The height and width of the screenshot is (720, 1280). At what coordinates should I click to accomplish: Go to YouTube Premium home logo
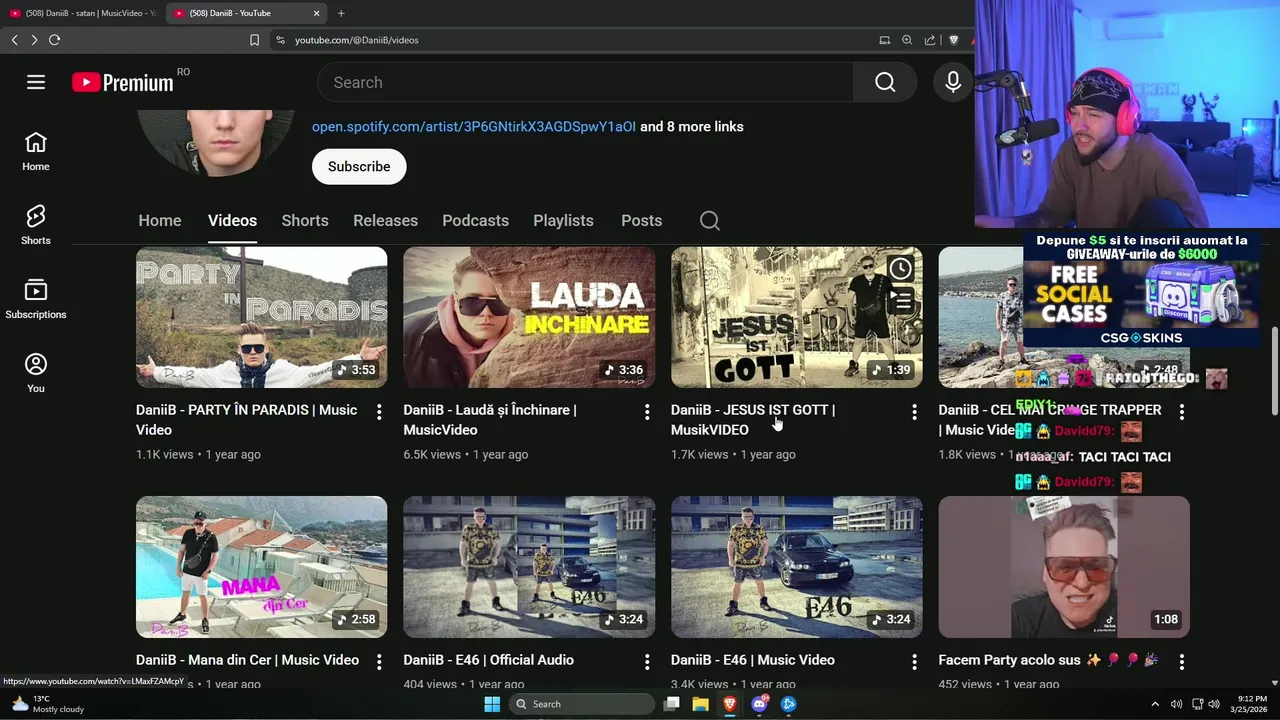click(x=123, y=82)
